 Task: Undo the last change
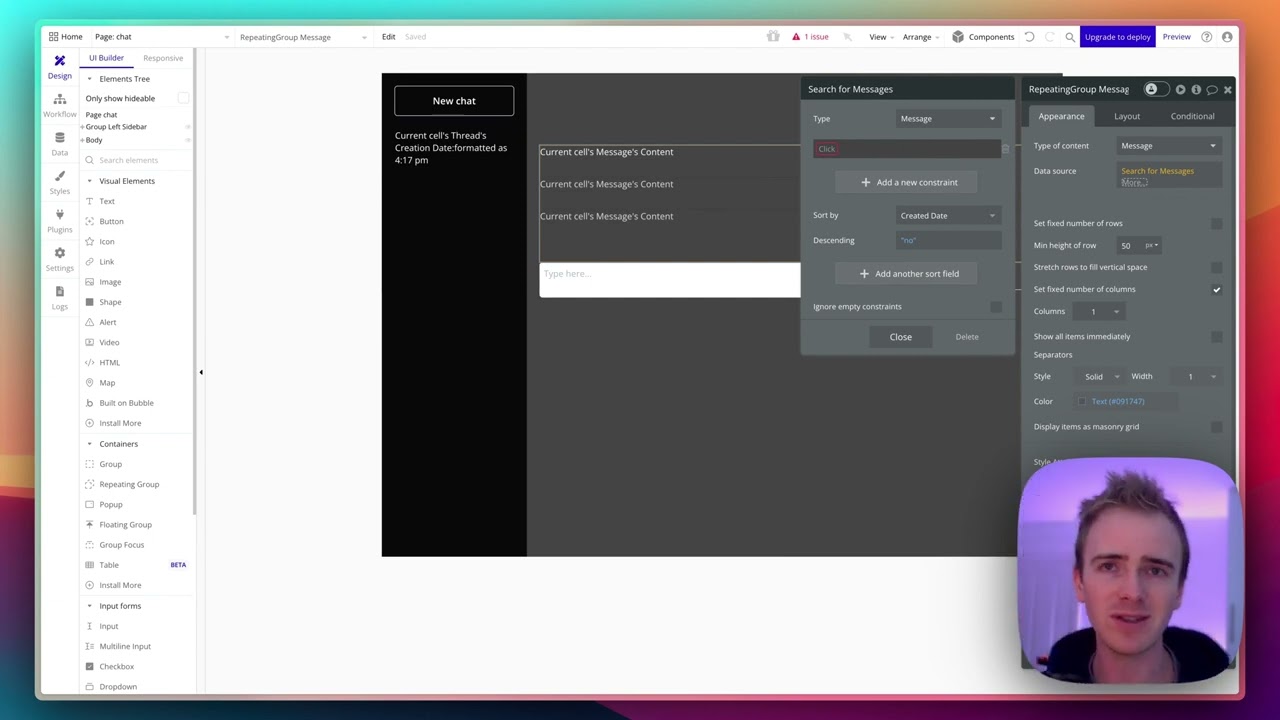1029,37
